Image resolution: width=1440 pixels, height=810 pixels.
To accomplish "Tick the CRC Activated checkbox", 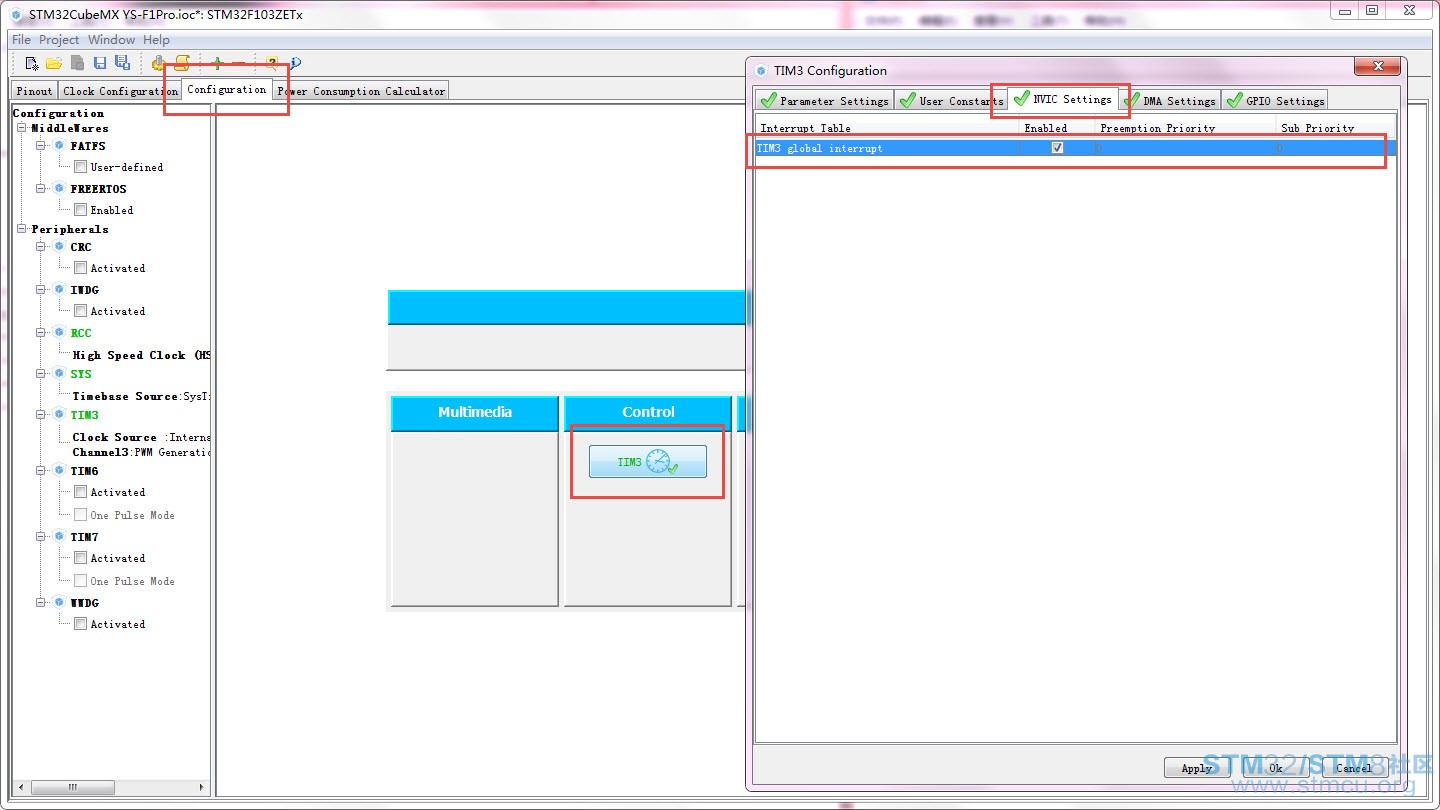I will (80, 268).
